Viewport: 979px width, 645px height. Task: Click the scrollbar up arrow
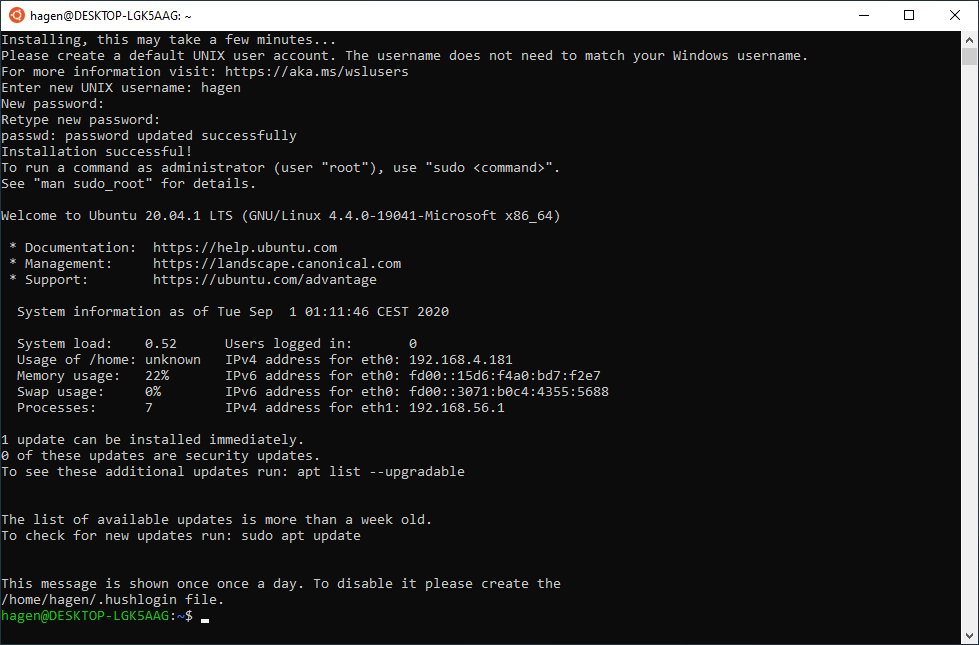point(969,39)
